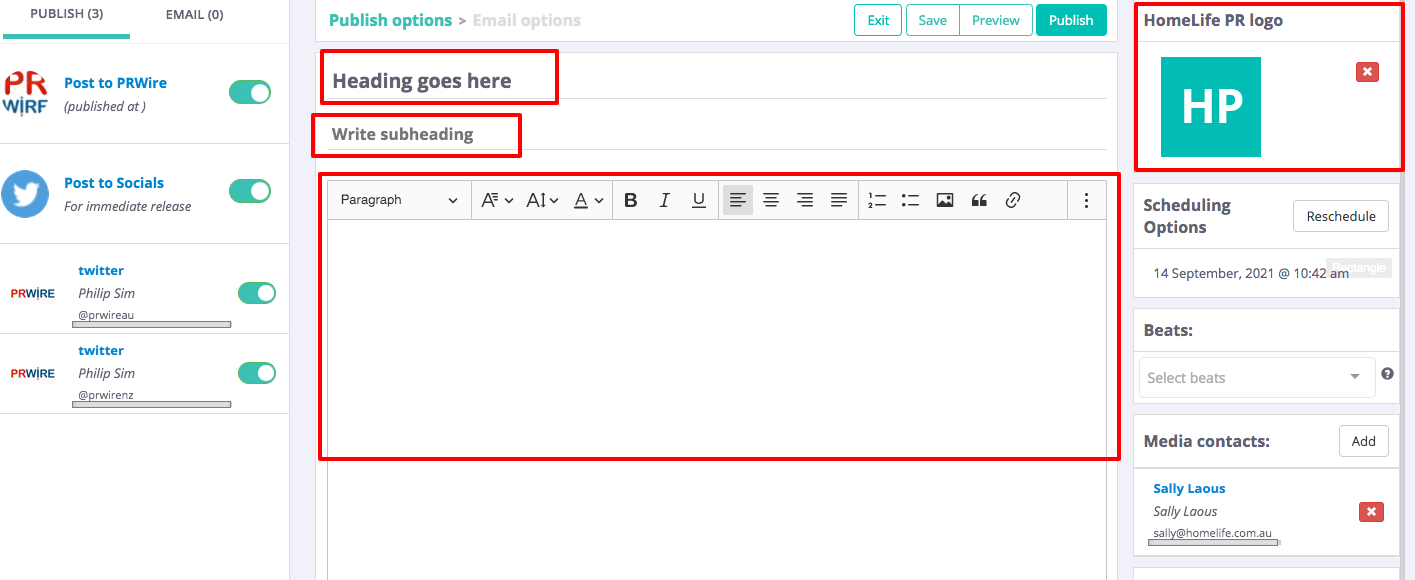Turn off the Post to Socials switch
1415x580 pixels.
click(250, 191)
